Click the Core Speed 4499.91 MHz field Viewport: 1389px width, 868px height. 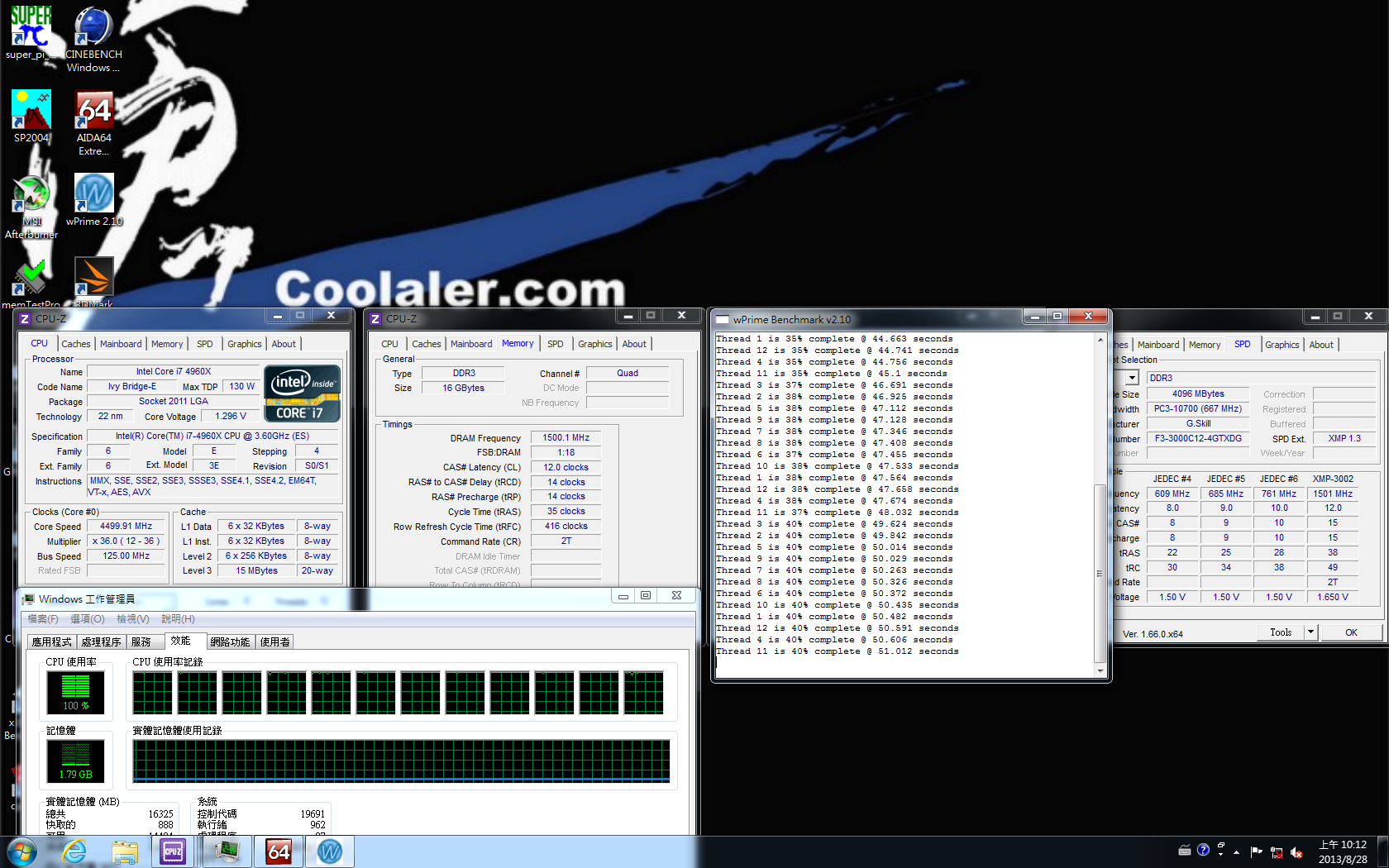(126, 526)
